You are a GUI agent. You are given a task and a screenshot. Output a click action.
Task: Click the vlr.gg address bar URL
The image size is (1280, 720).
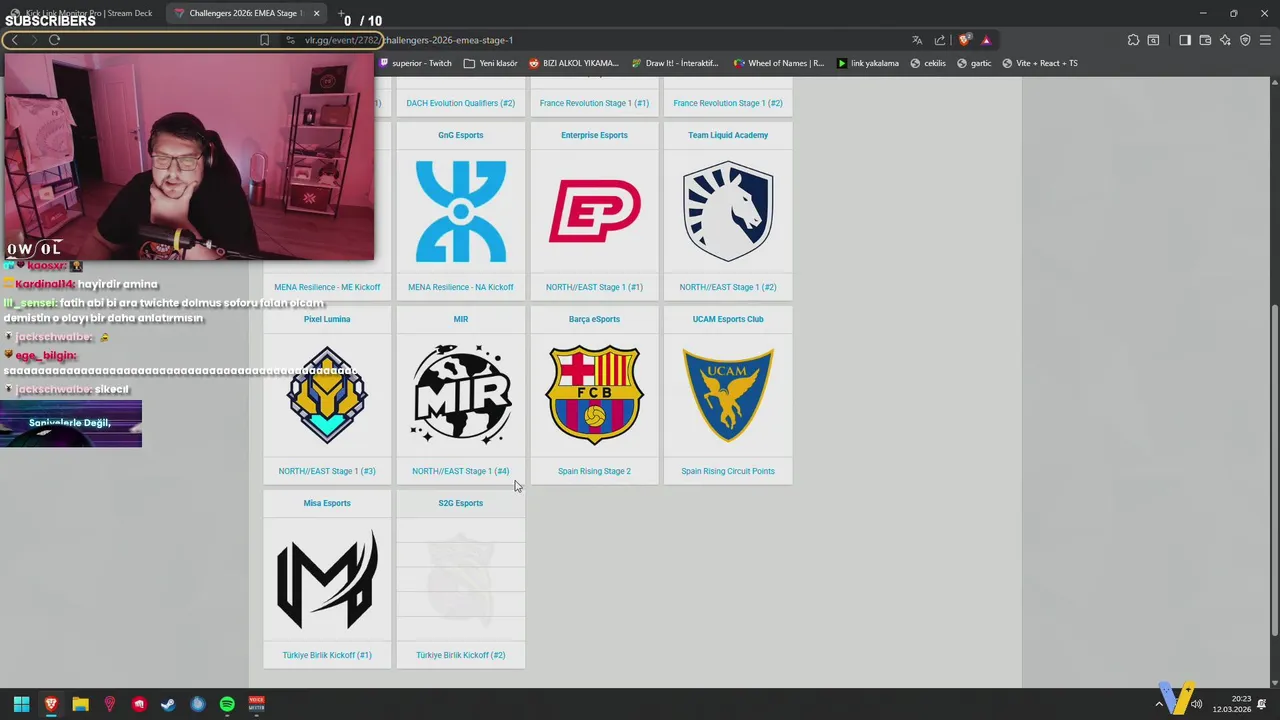409,40
